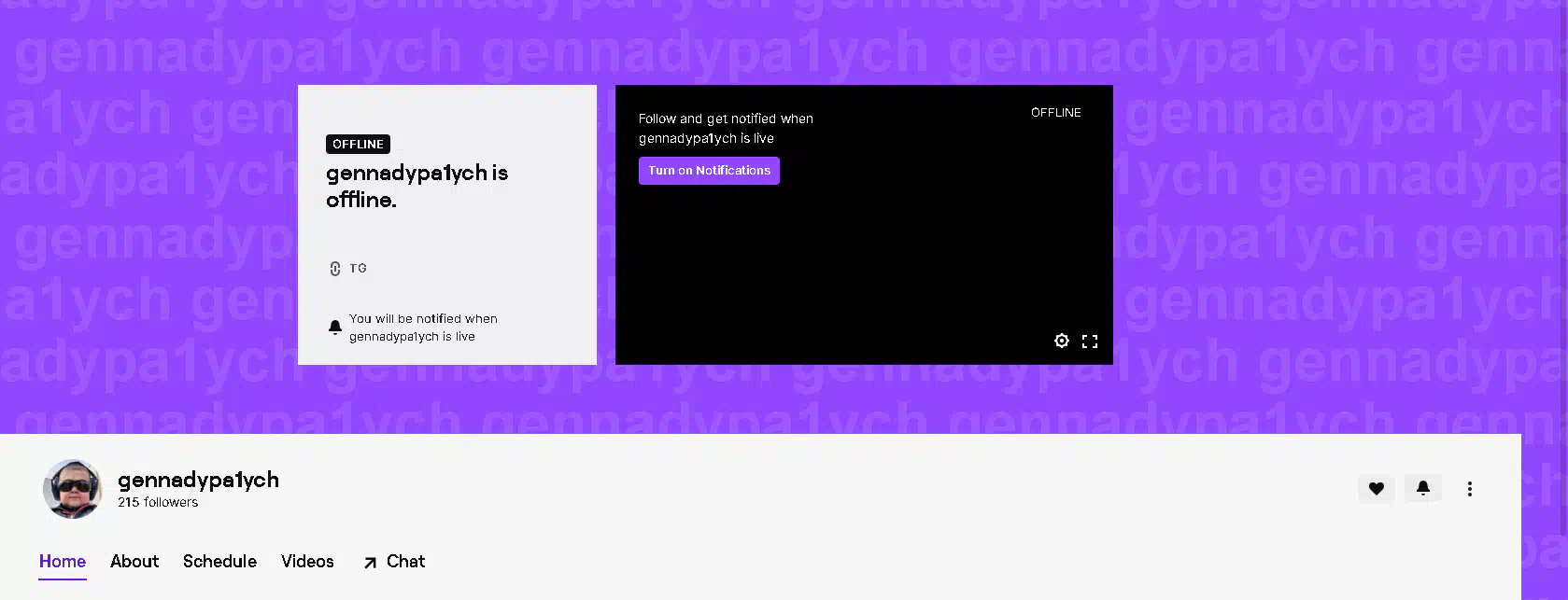Click the pop-out arrow icon beside Chat

371,563
